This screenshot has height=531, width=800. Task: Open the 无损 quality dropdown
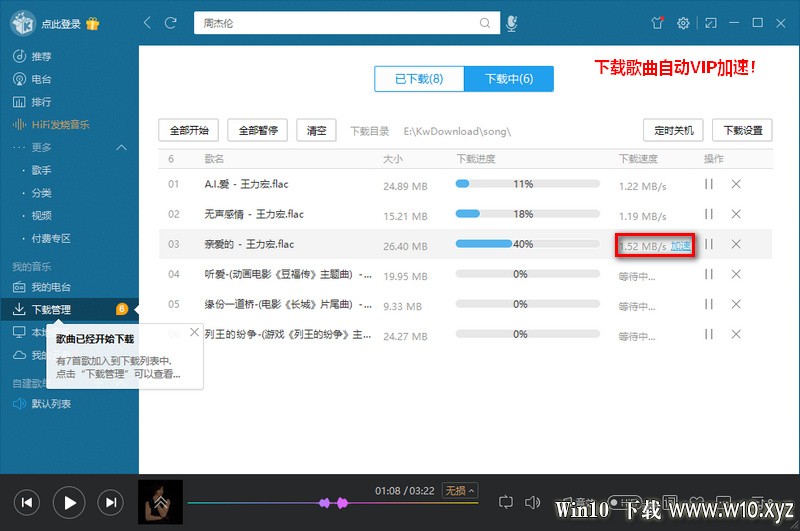click(x=460, y=491)
